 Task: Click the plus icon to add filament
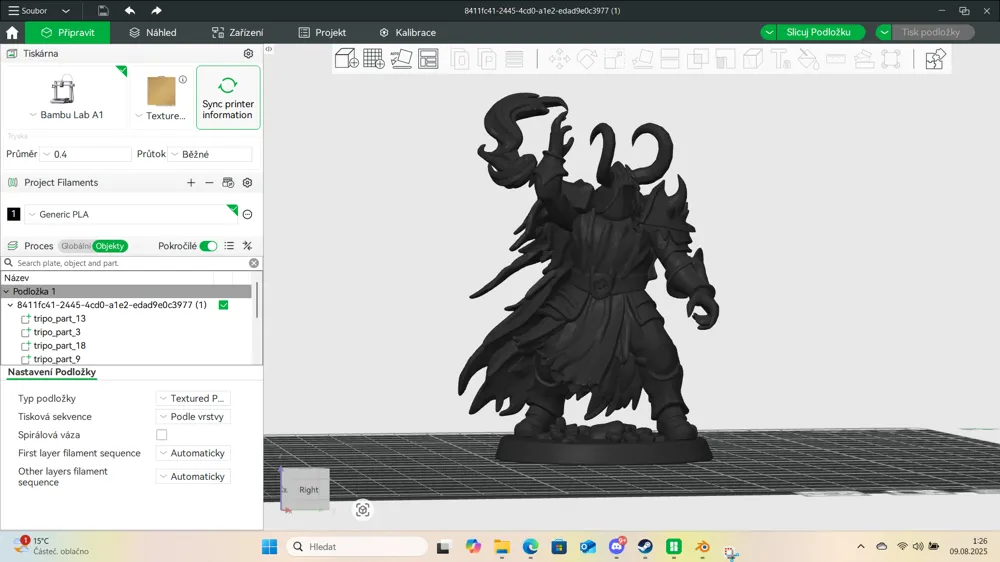pos(191,182)
